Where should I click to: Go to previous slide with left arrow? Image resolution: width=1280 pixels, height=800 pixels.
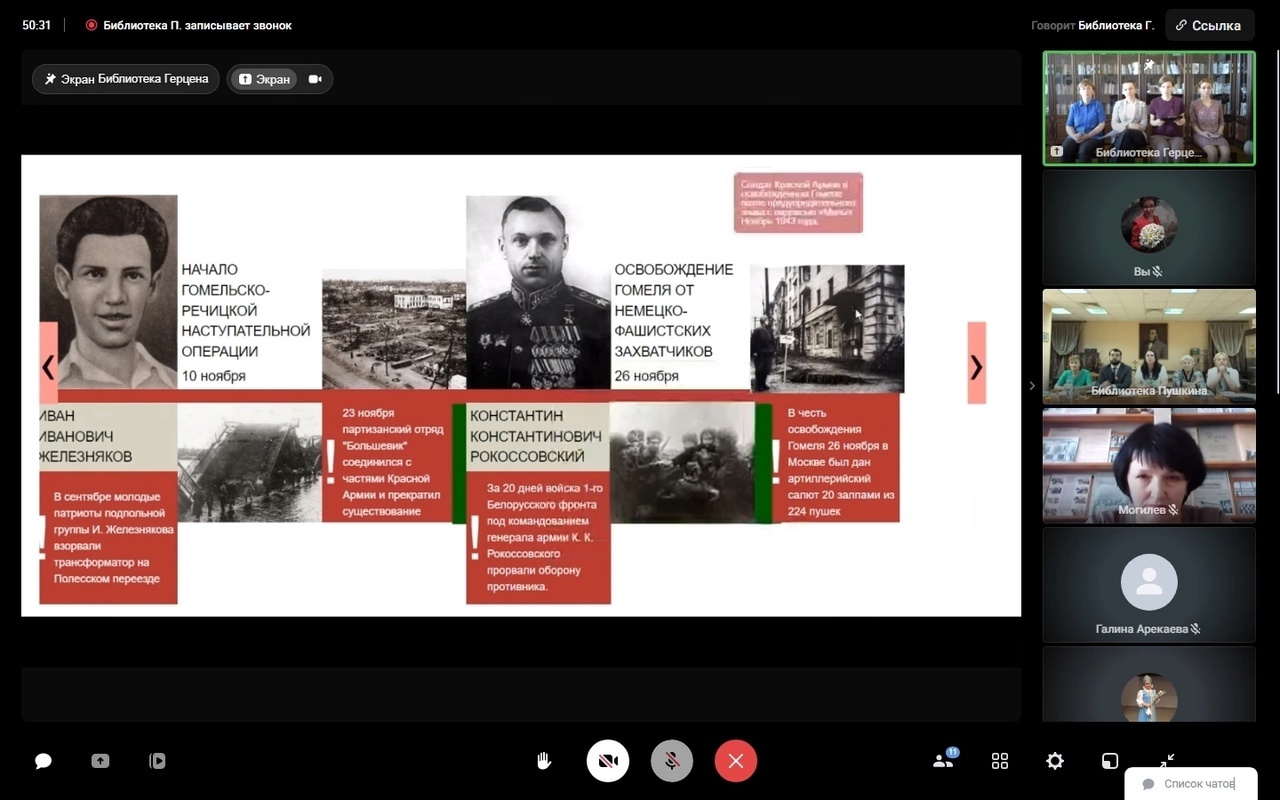pyautogui.click(x=48, y=367)
